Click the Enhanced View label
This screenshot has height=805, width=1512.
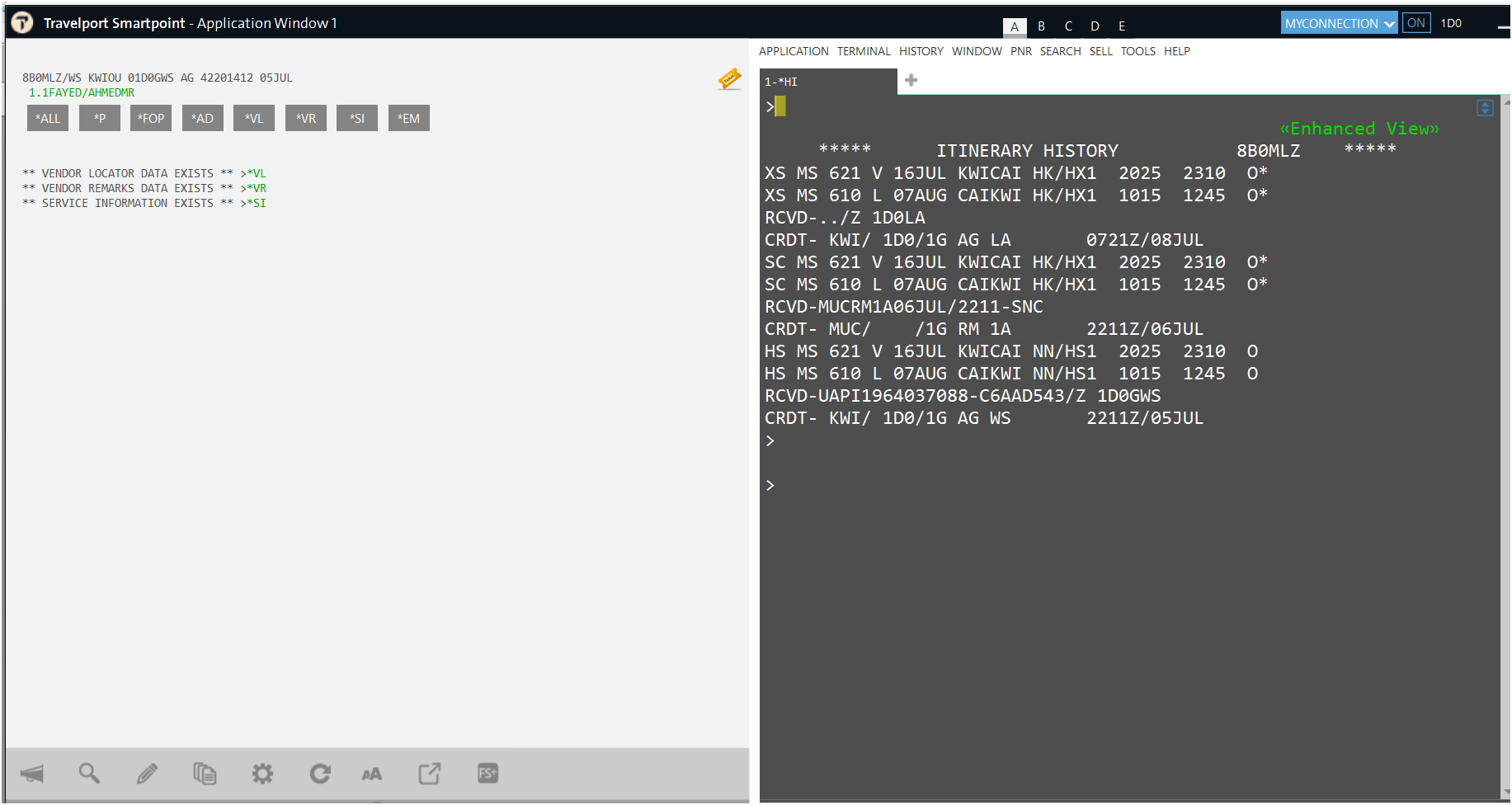click(1359, 129)
